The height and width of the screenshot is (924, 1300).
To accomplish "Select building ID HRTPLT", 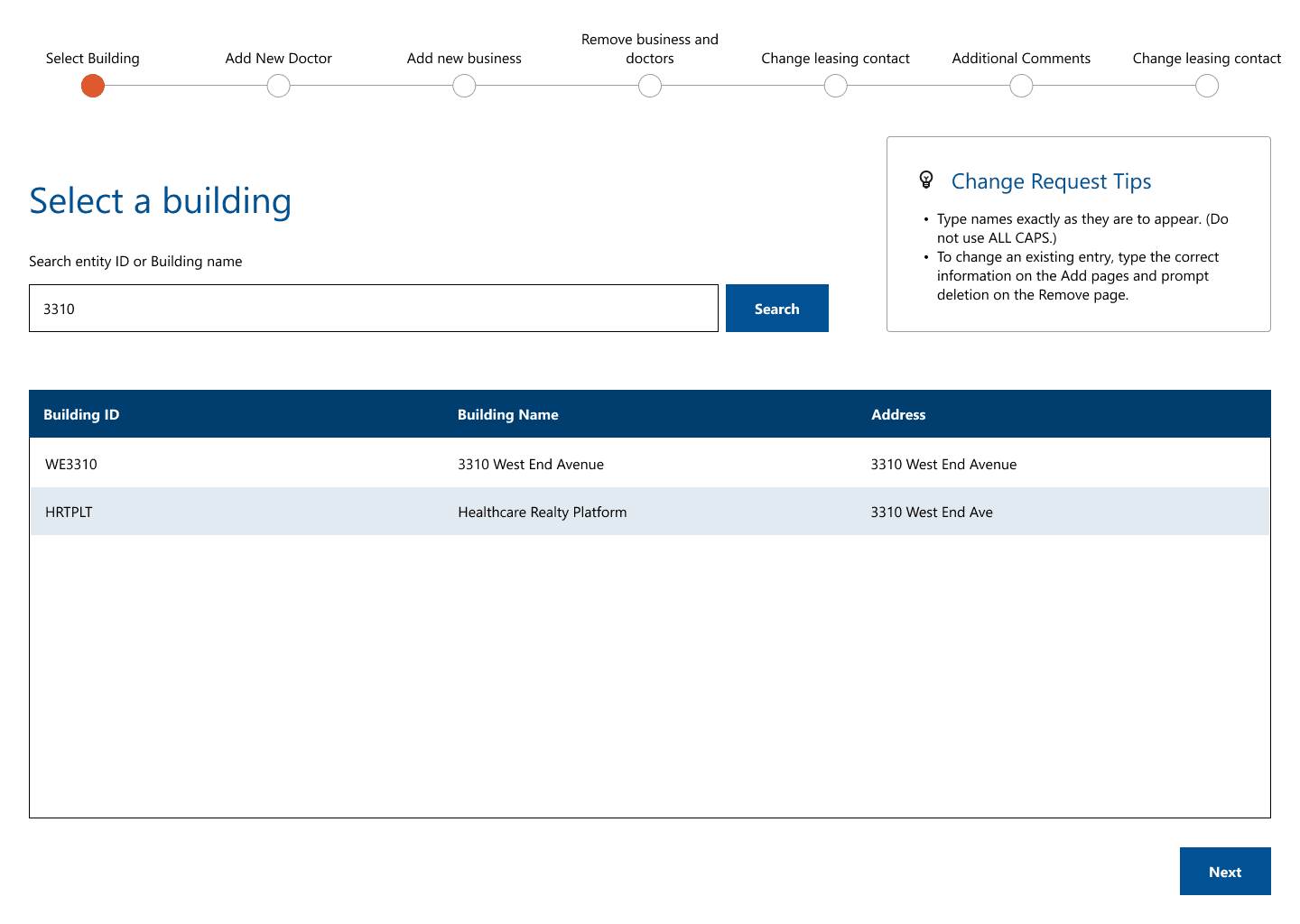I will [x=69, y=513].
